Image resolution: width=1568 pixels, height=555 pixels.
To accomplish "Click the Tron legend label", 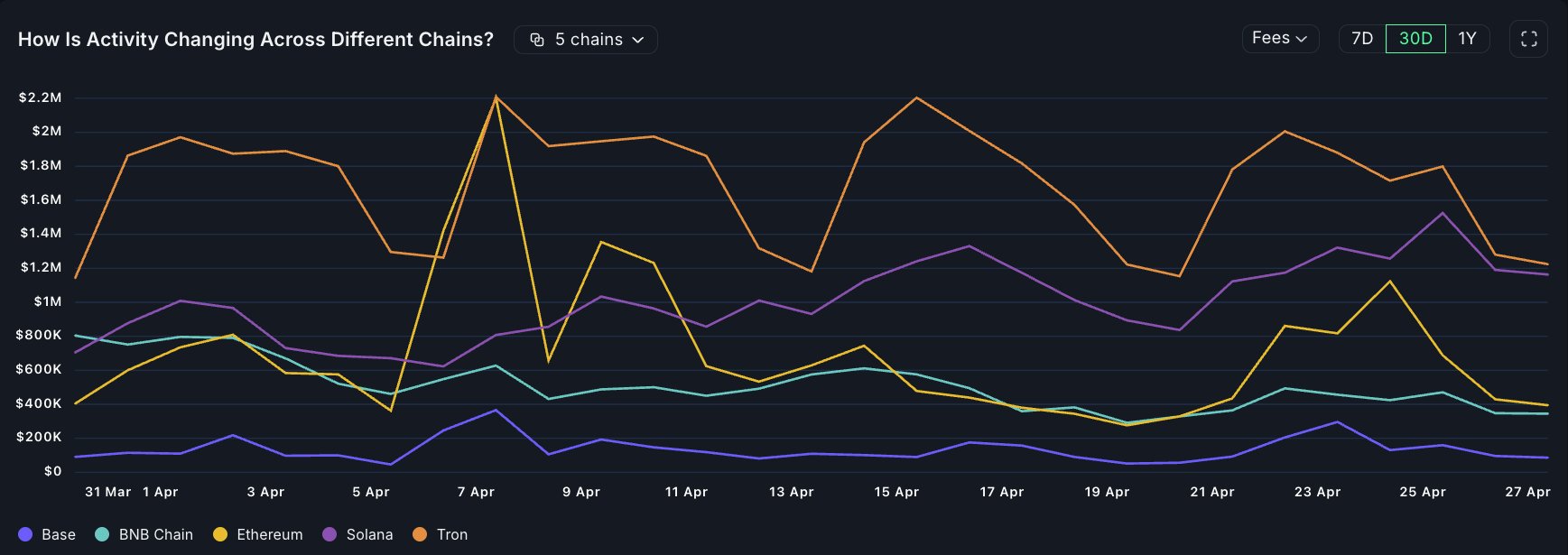I will coord(452,534).
